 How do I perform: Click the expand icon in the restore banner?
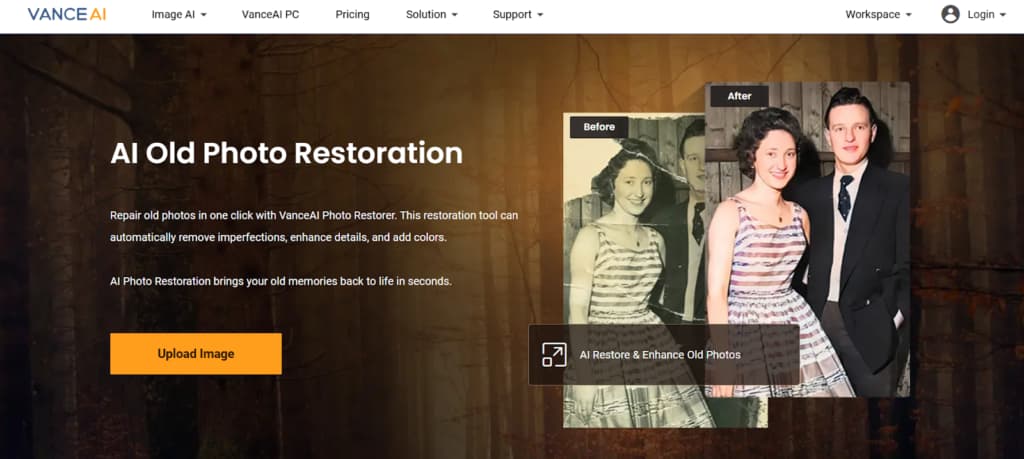tap(554, 355)
